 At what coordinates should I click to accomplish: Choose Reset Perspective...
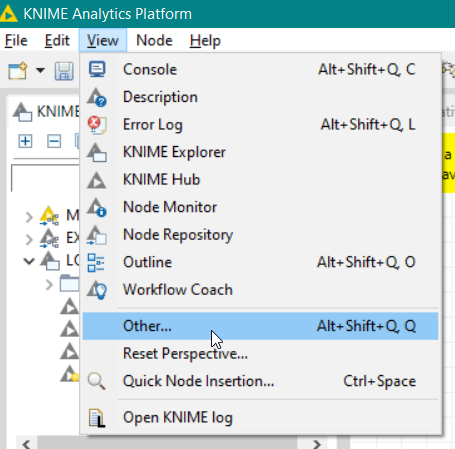click(x=260, y=354)
